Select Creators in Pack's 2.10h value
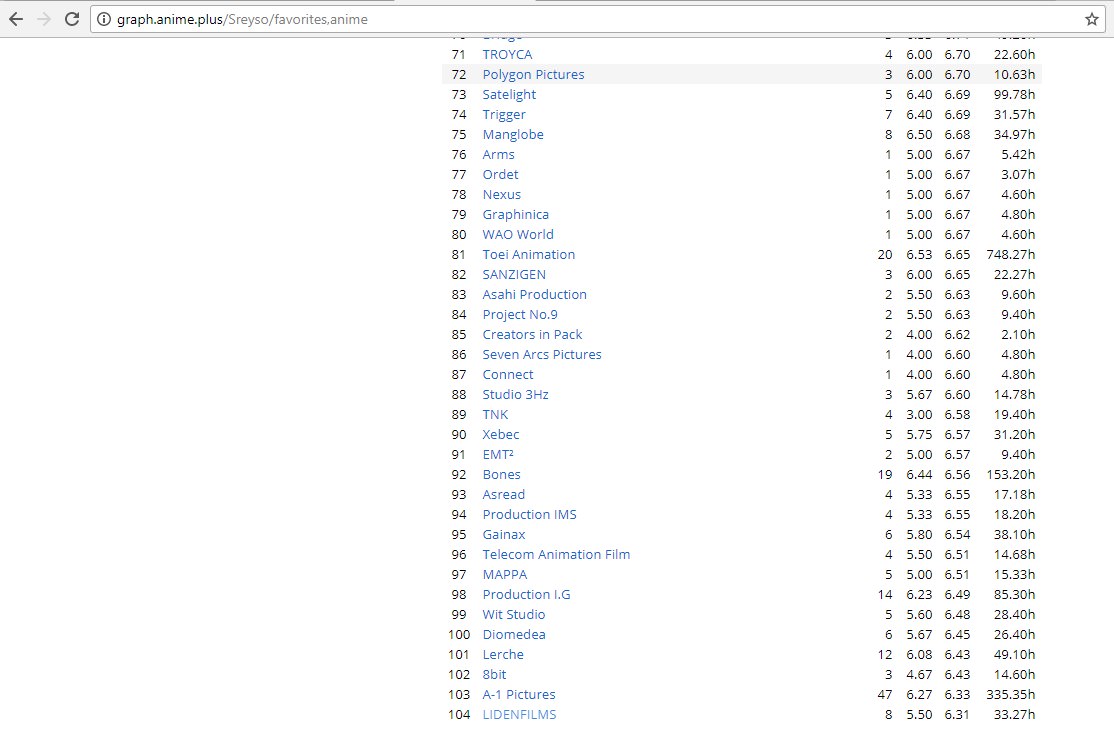1114x740 pixels. 1017,334
